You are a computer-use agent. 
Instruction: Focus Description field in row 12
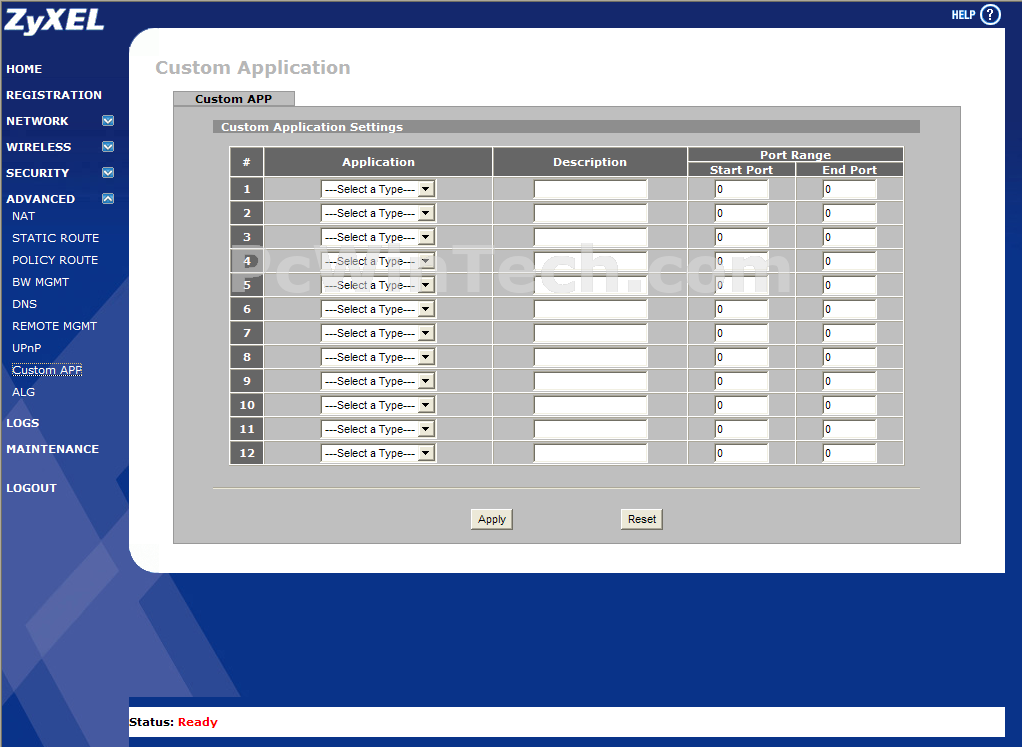(591, 453)
